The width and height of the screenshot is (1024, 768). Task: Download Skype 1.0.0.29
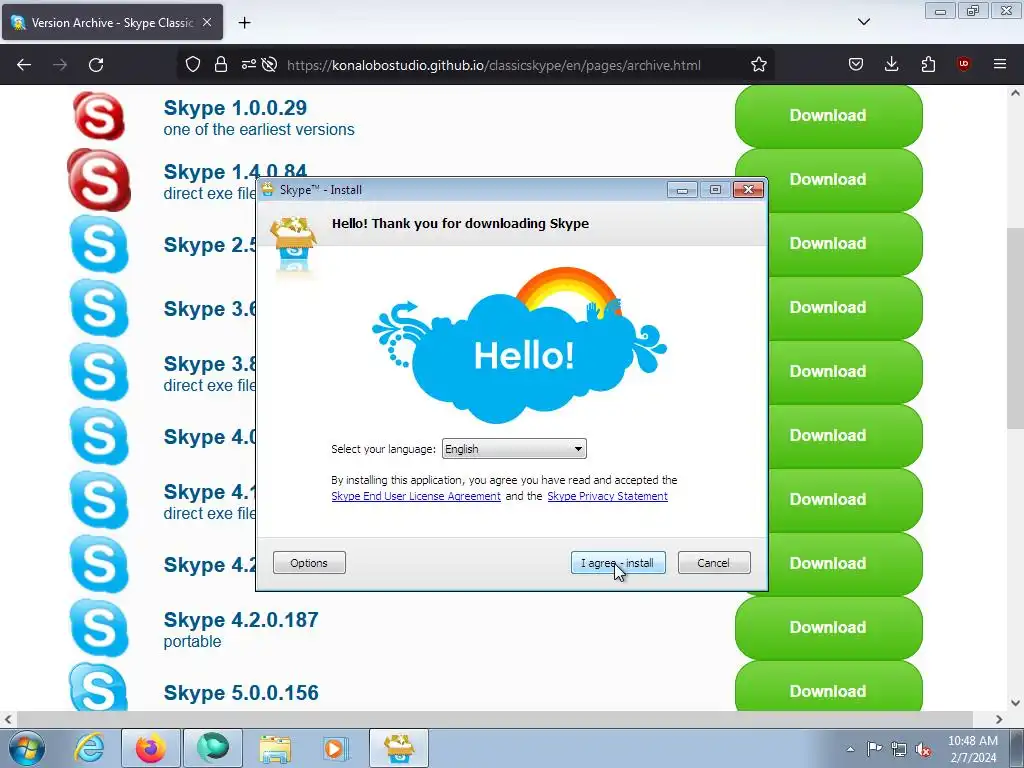click(828, 116)
